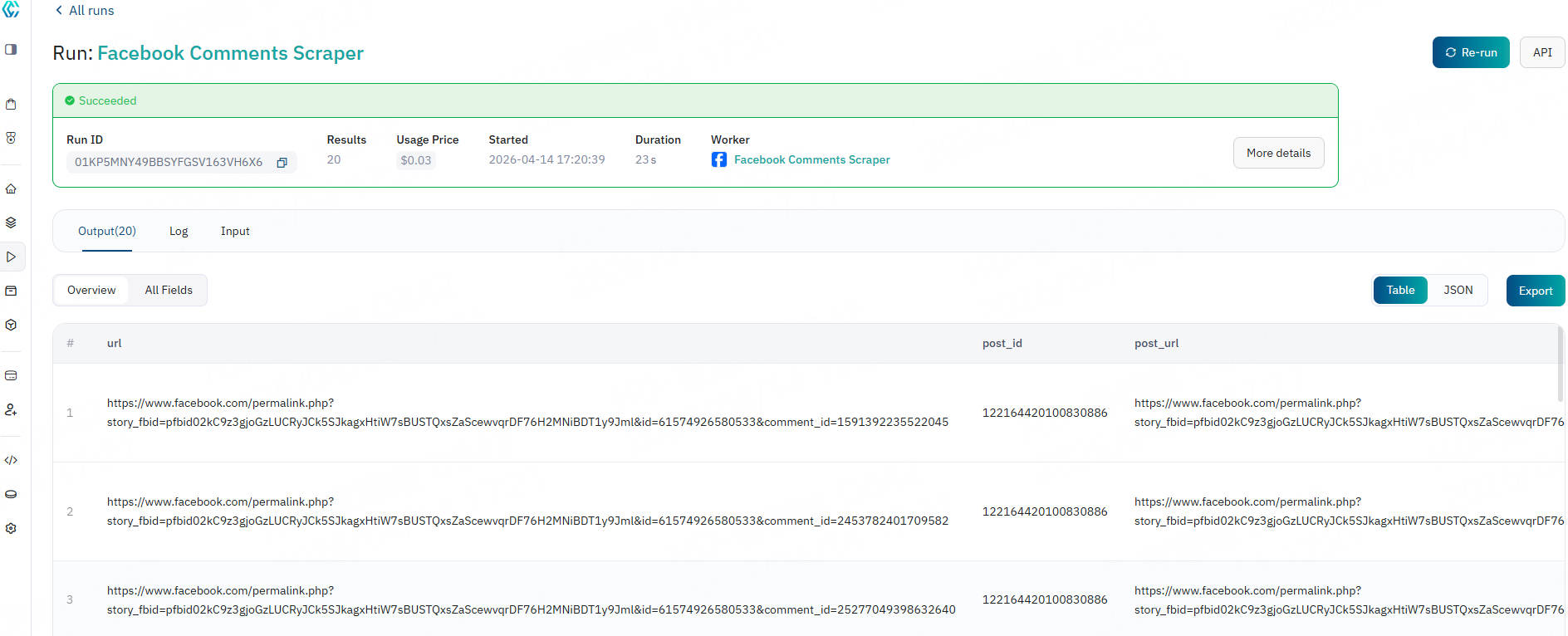The width and height of the screenshot is (1568, 636).
Task: Open the home icon in sidebar
Action: [11, 188]
